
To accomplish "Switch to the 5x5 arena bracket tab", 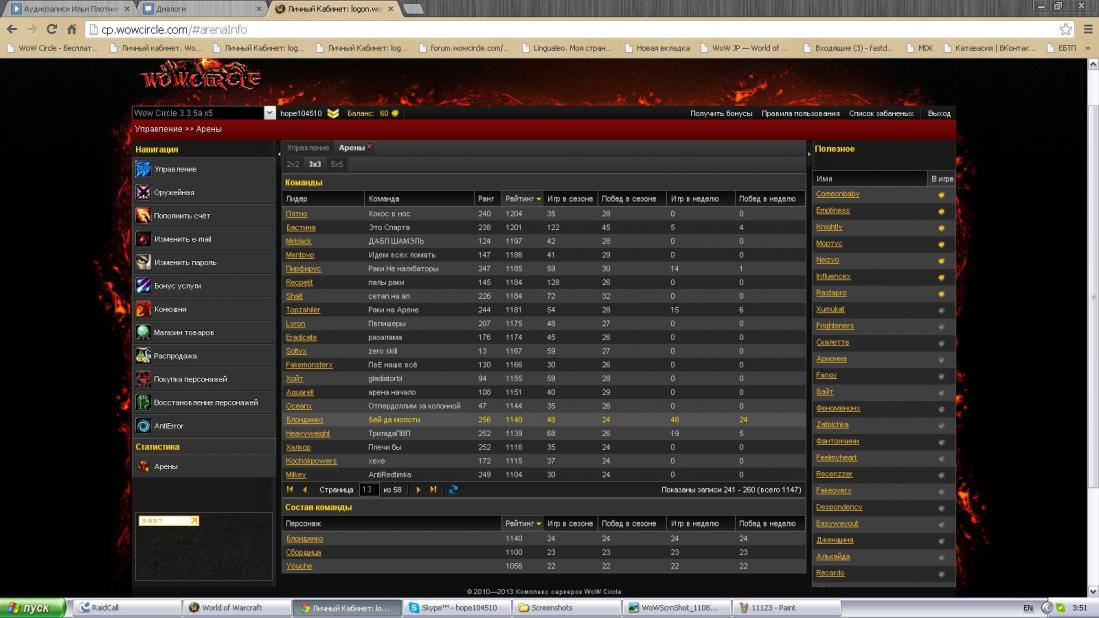I will coord(336,164).
